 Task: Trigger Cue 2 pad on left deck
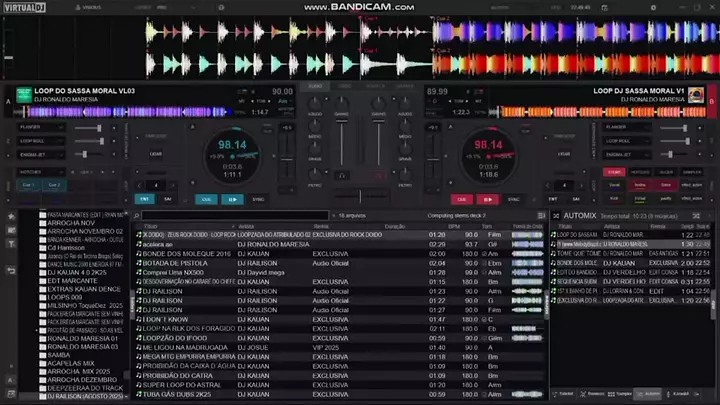tap(54, 185)
